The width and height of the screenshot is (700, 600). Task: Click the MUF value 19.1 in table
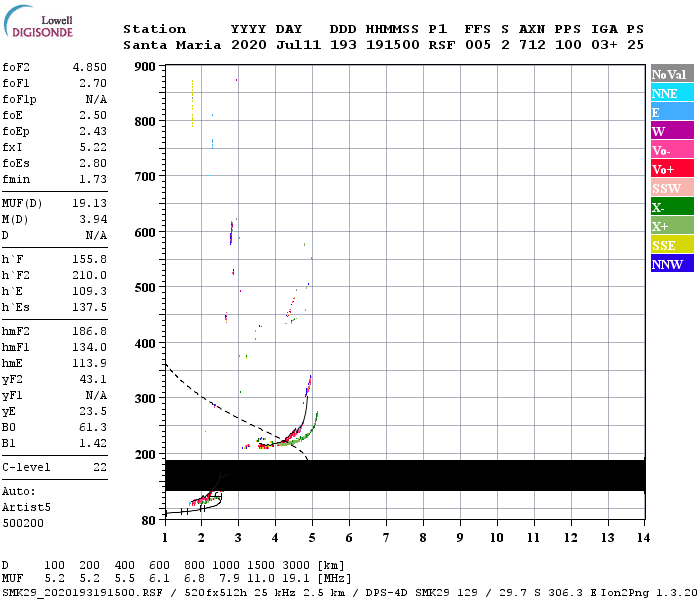[x=296, y=579]
